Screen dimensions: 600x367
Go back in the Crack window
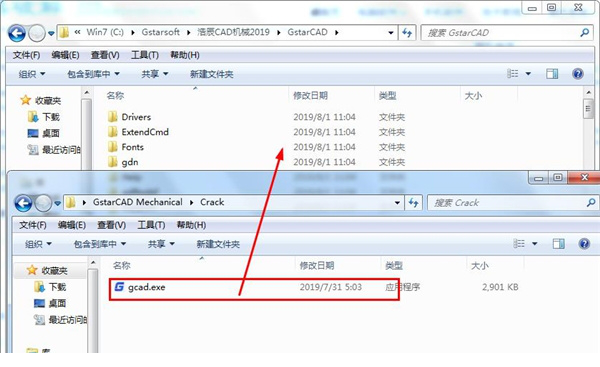coord(23,203)
